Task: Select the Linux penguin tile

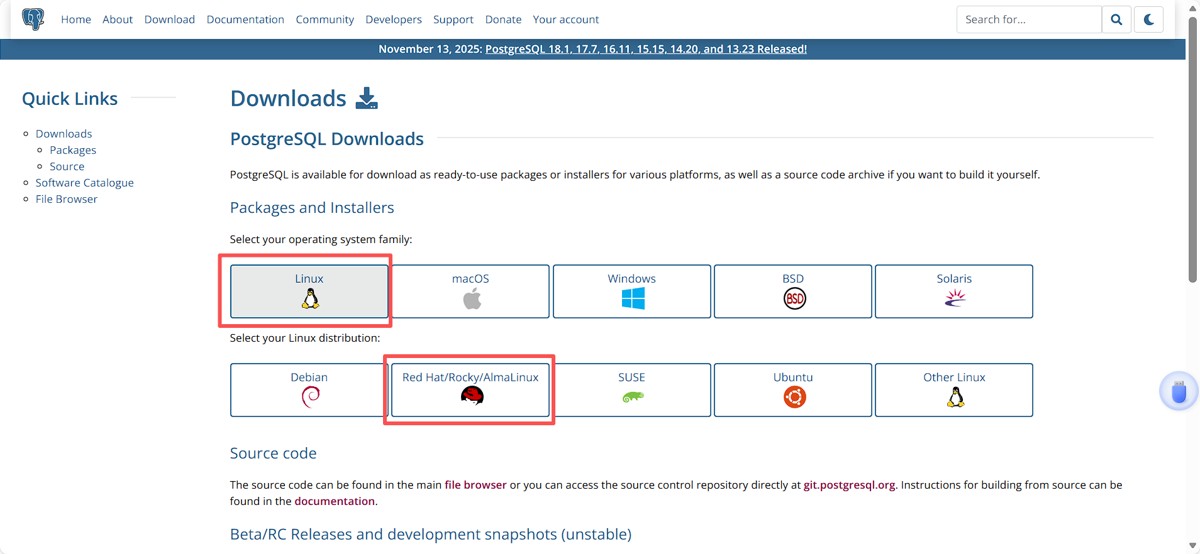Action: [309, 291]
